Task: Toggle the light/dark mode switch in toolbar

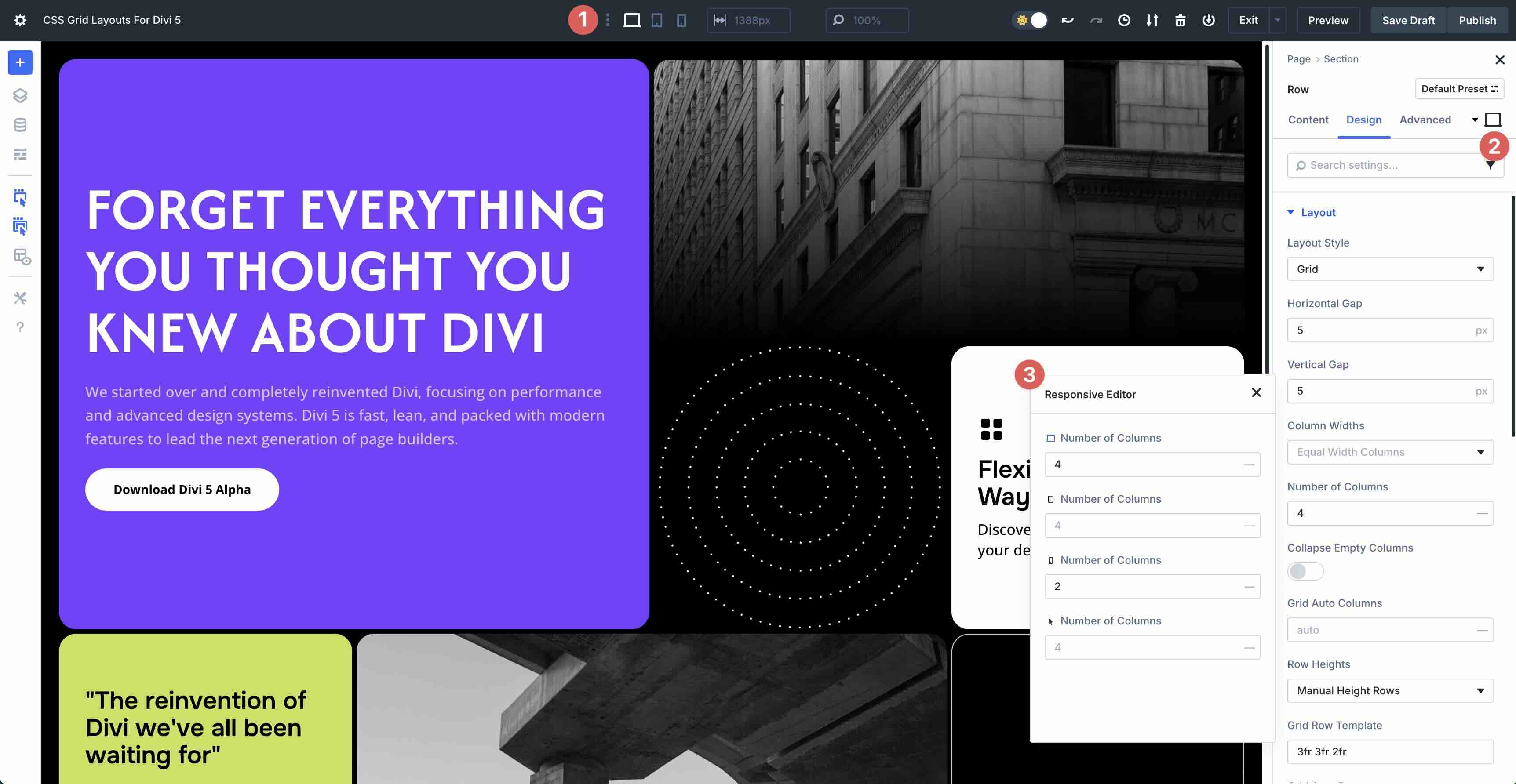Action: 1030,19
